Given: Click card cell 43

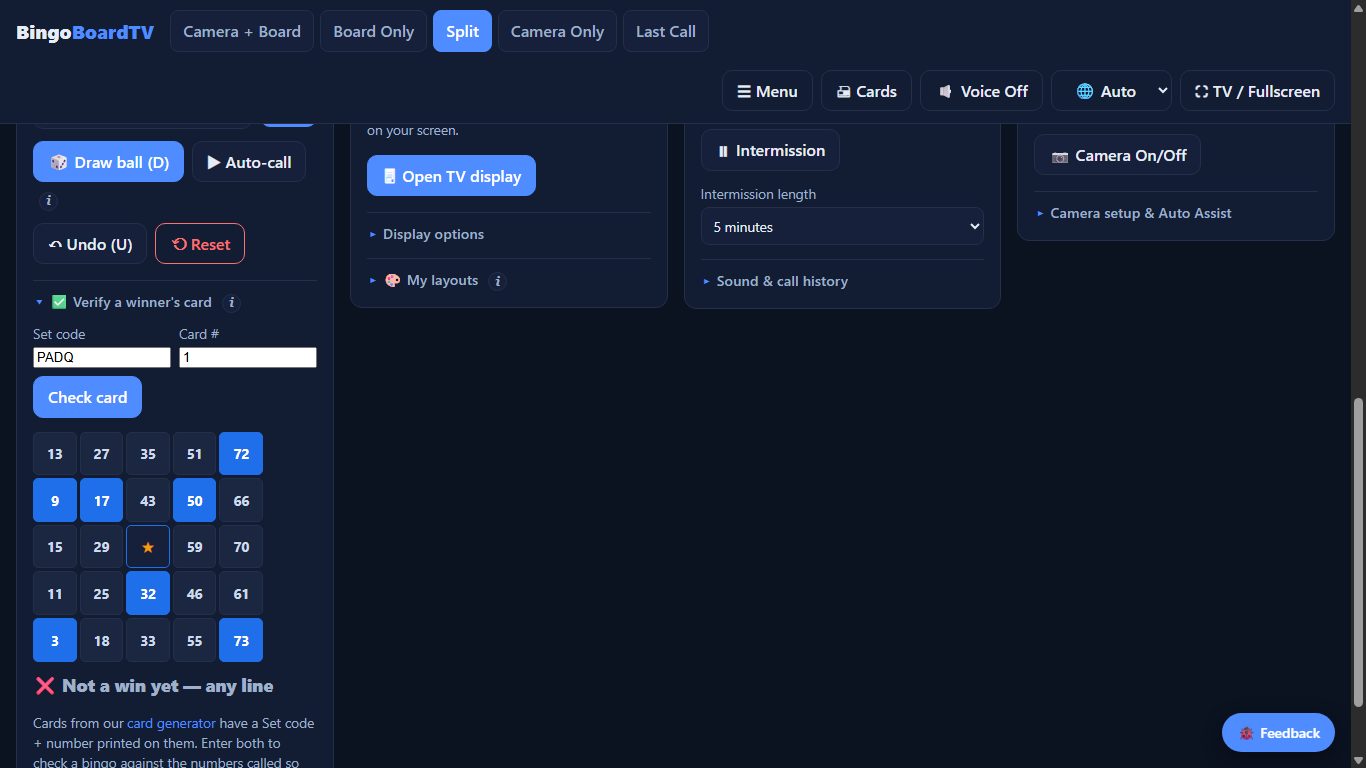Looking at the screenshot, I should tap(148, 500).
